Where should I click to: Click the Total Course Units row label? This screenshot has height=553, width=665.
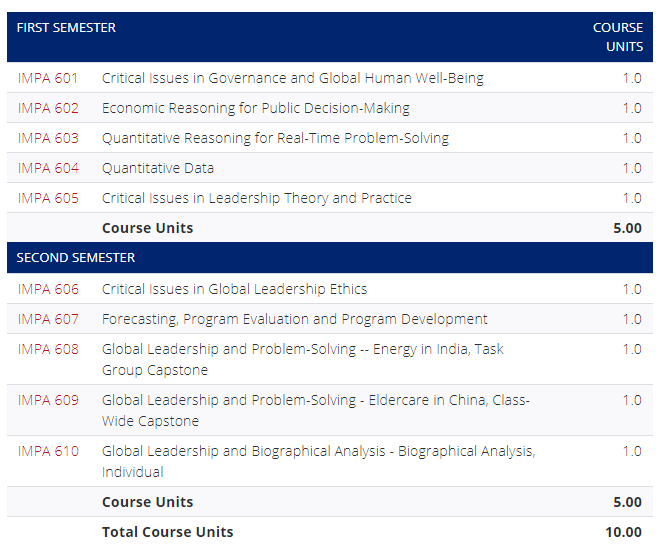tap(168, 532)
